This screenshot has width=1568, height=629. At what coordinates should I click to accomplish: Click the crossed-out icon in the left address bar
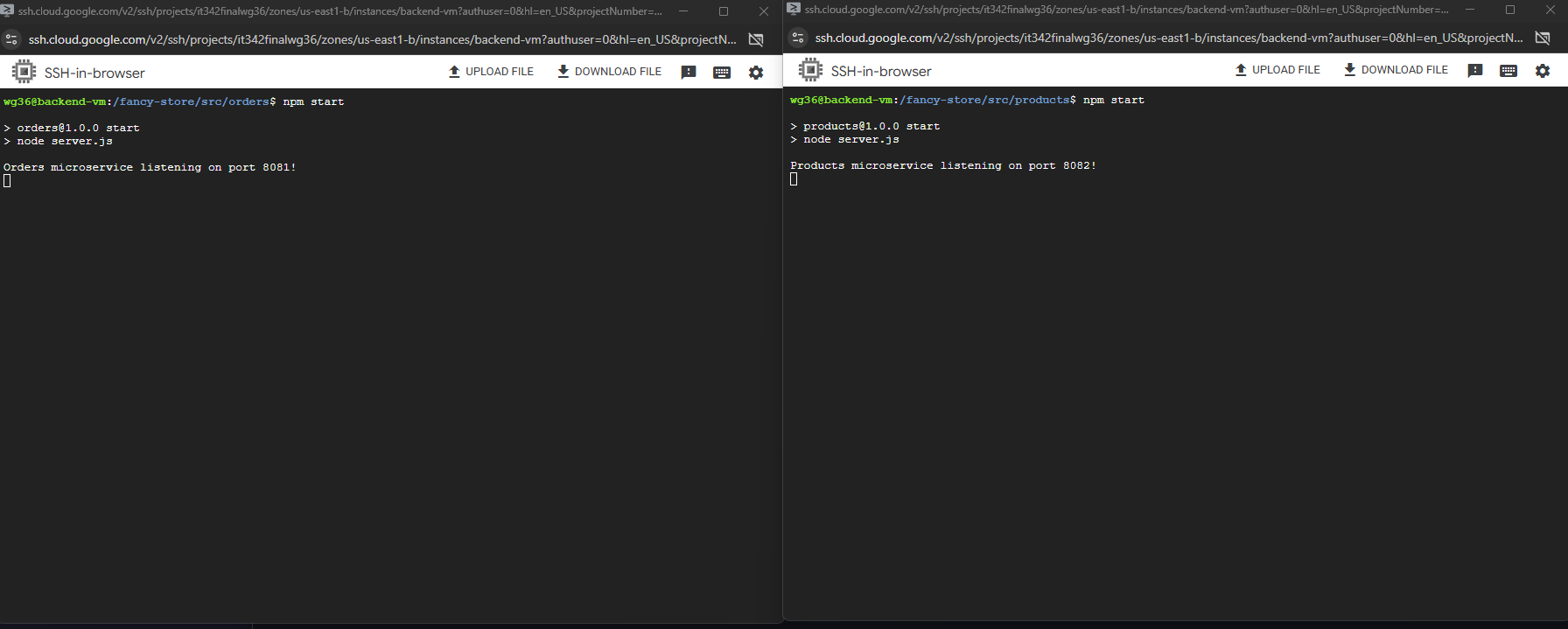pyautogui.click(x=756, y=39)
